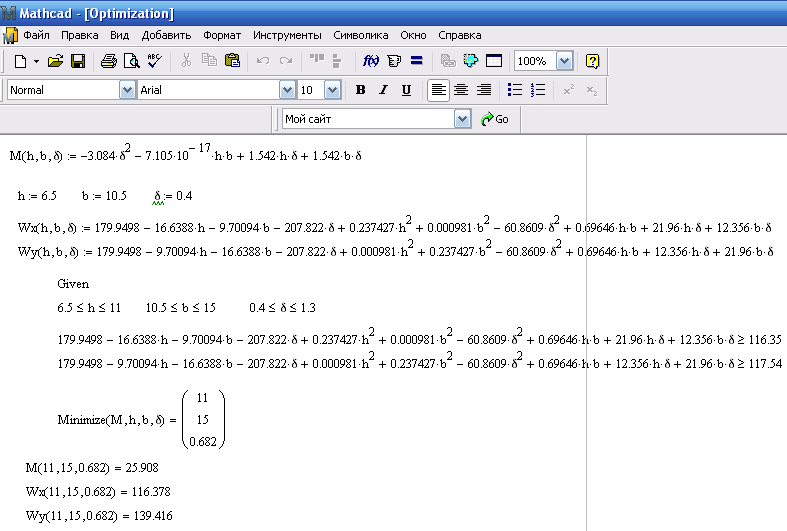The image size is (787, 531).
Task: Toggle Underline text formatting
Action: pyautogui.click(x=406, y=90)
